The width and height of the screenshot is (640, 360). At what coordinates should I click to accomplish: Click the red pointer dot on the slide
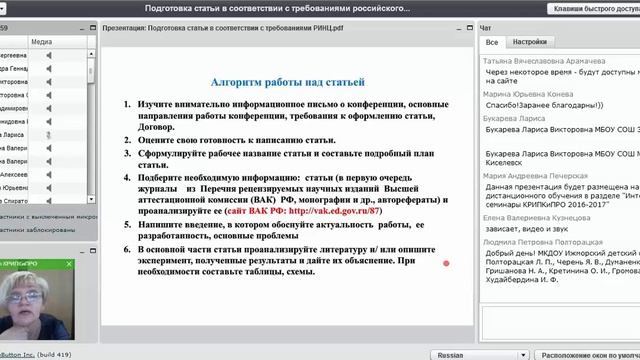446,264
